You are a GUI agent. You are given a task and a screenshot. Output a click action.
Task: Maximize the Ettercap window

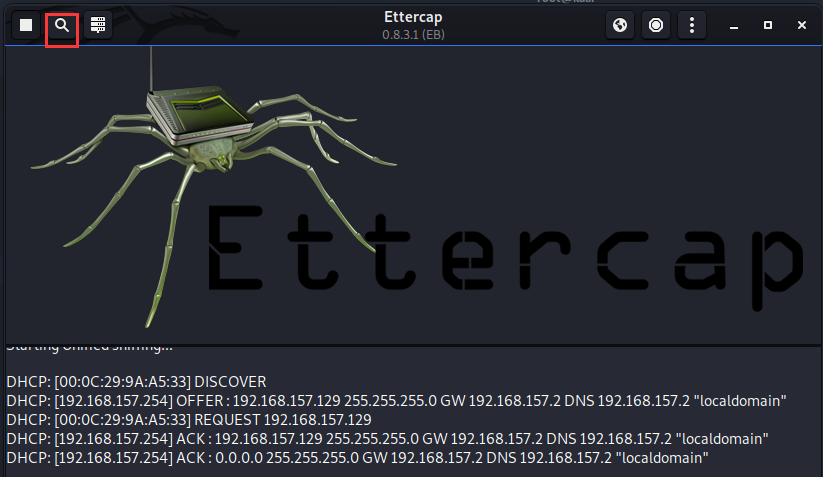(x=768, y=25)
